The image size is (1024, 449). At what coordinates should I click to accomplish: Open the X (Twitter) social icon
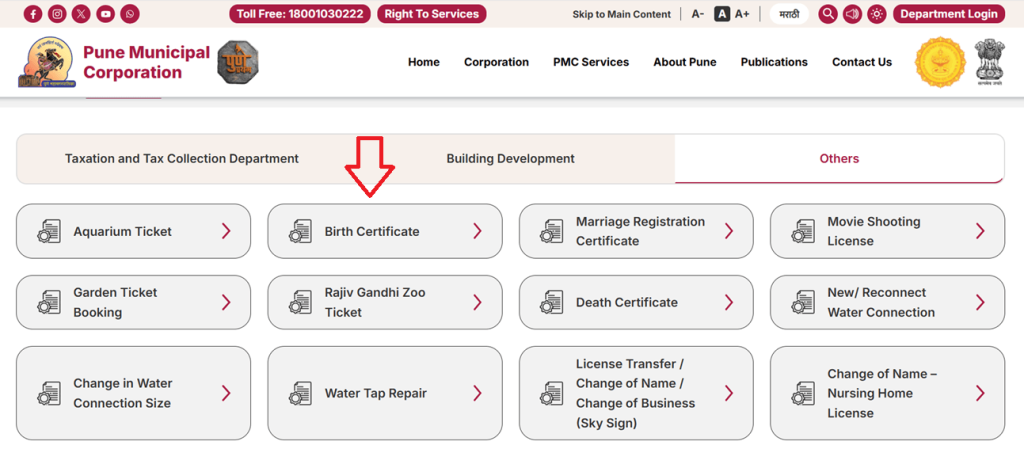click(x=82, y=14)
